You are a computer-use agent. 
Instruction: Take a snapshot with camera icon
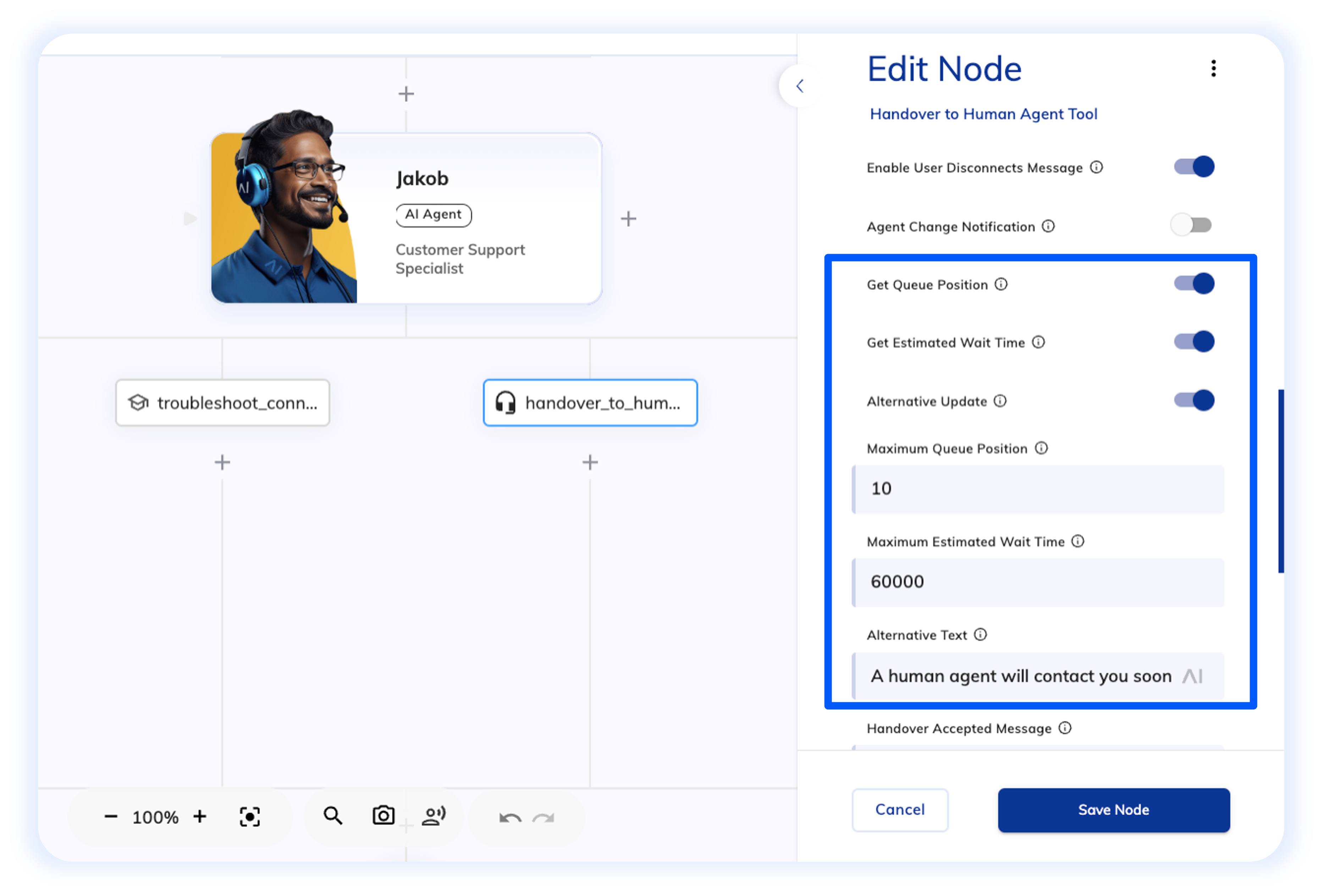(384, 815)
